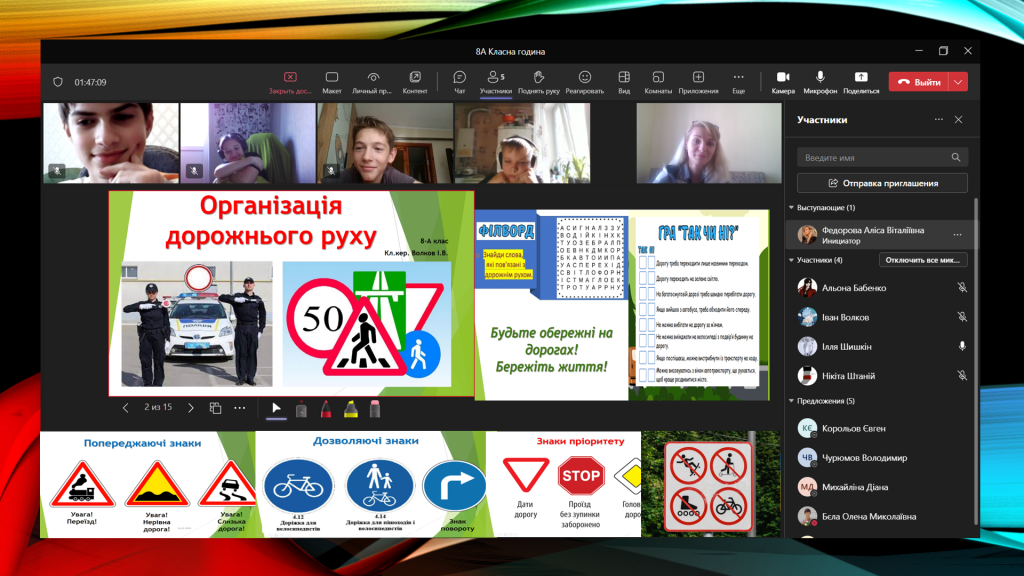Image resolution: width=1024 pixels, height=576 pixels.
Task: Open Реагировать emoji reactions
Action: tap(584, 82)
